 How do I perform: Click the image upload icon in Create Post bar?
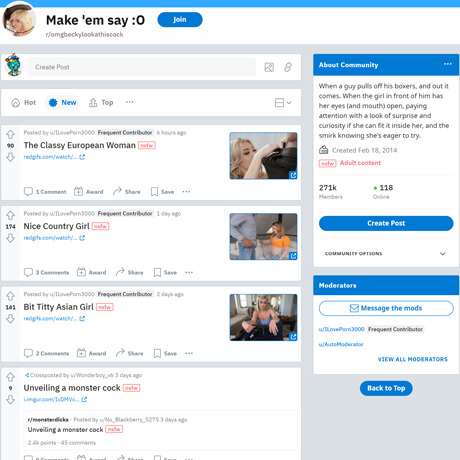pos(269,67)
